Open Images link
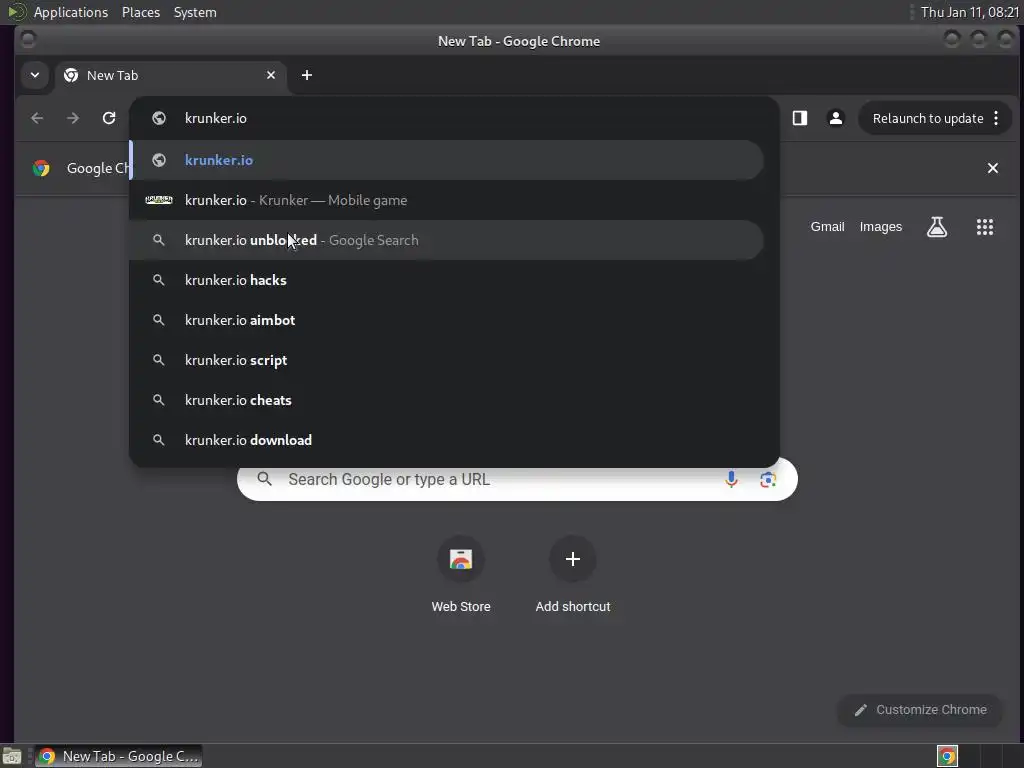The image size is (1024, 768). (880, 227)
